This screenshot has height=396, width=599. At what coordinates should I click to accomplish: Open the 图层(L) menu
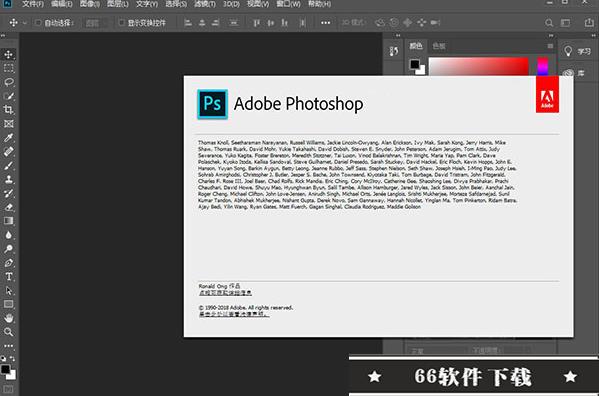pyautogui.click(x=118, y=4)
